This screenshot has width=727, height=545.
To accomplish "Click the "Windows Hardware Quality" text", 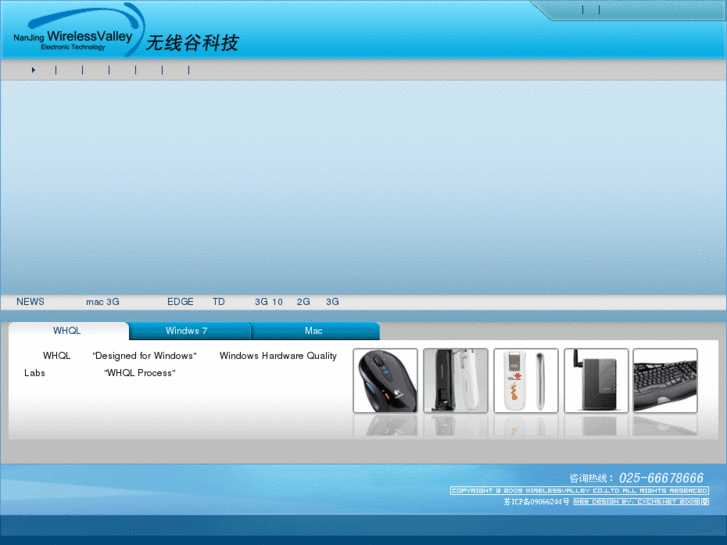I will tap(278, 356).
